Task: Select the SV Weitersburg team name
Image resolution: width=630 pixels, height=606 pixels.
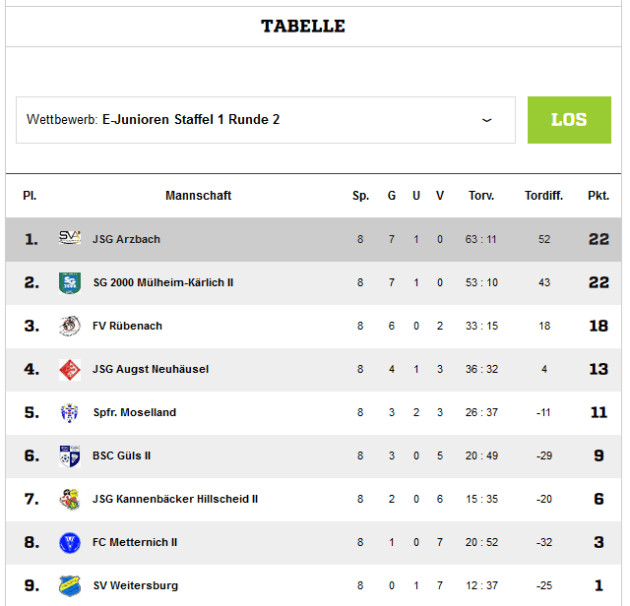Action: tap(135, 586)
